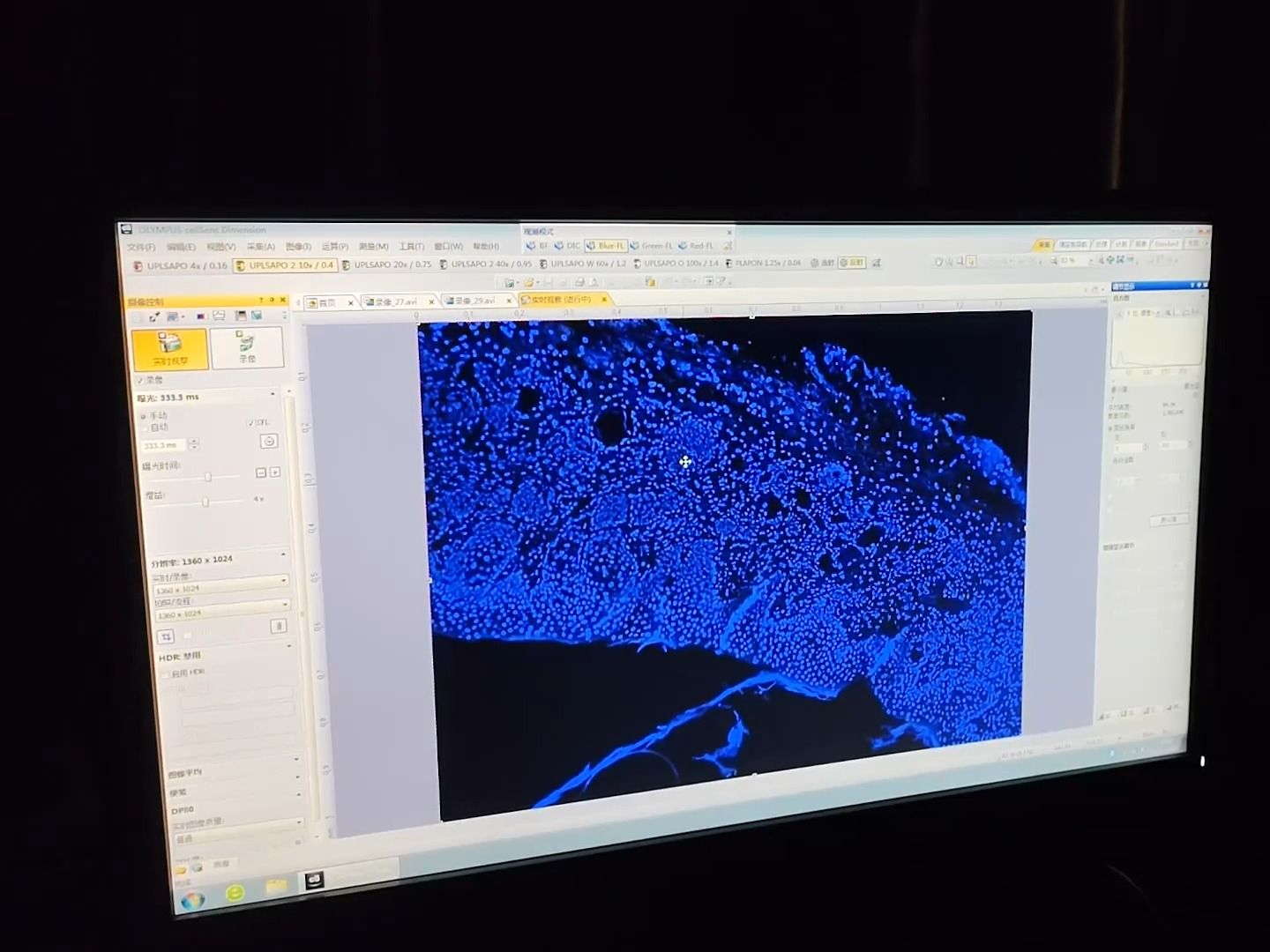Switch observation mode to Green-FL
Screen dimensions: 1270x952
click(x=651, y=246)
